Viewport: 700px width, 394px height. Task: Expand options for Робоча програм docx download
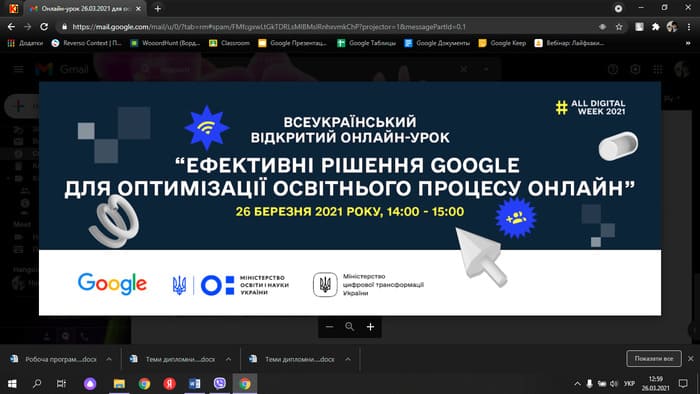(x=109, y=359)
